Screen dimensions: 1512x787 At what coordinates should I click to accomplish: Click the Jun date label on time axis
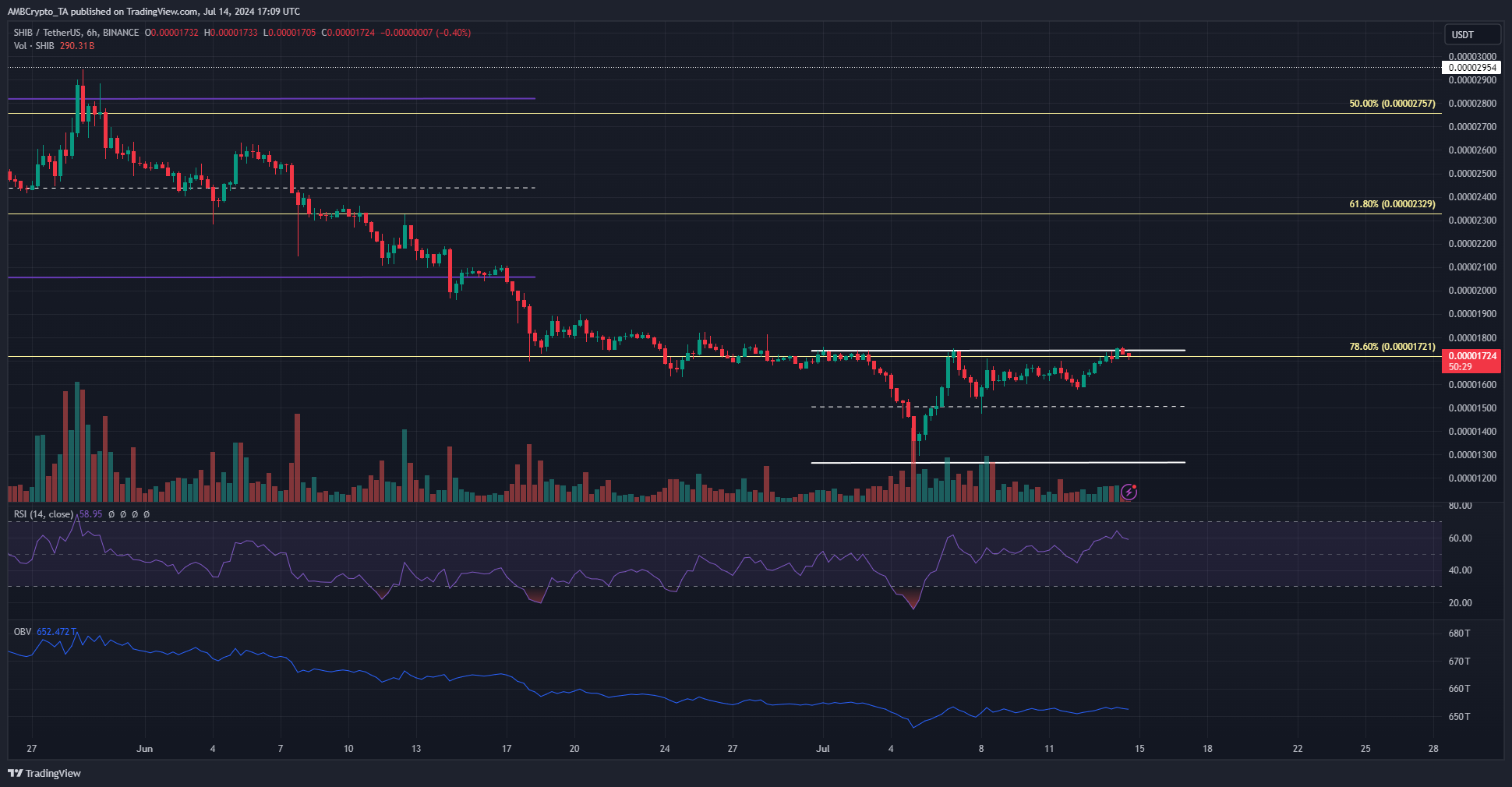click(144, 749)
